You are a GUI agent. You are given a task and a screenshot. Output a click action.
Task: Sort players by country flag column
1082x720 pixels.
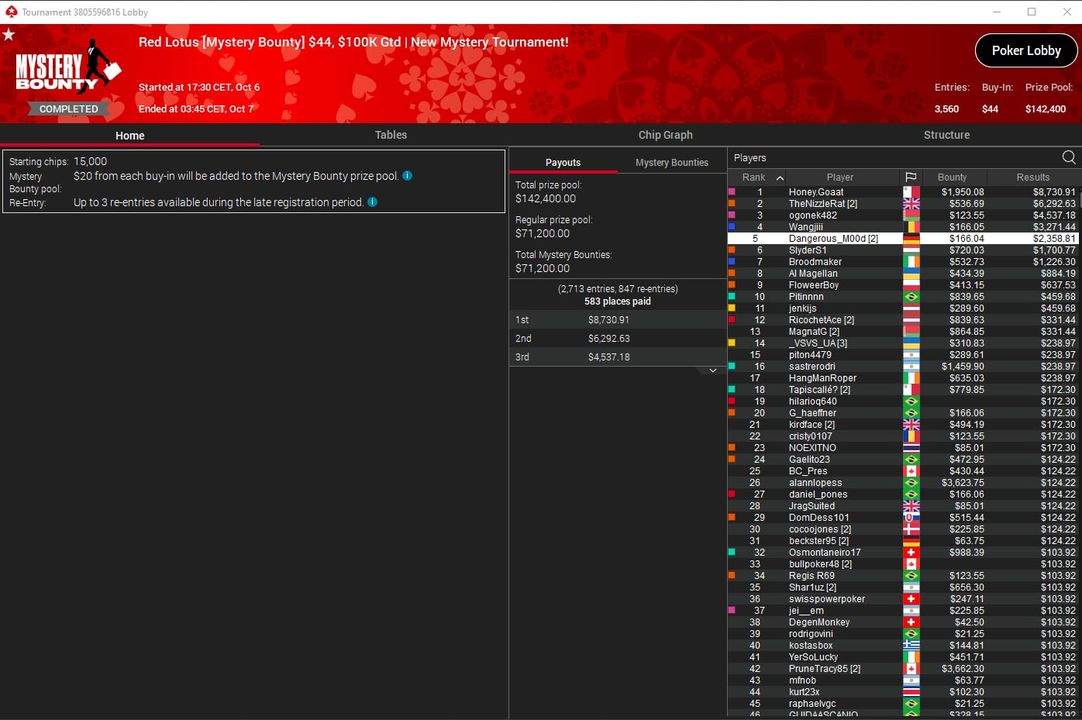click(x=910, y=177)
